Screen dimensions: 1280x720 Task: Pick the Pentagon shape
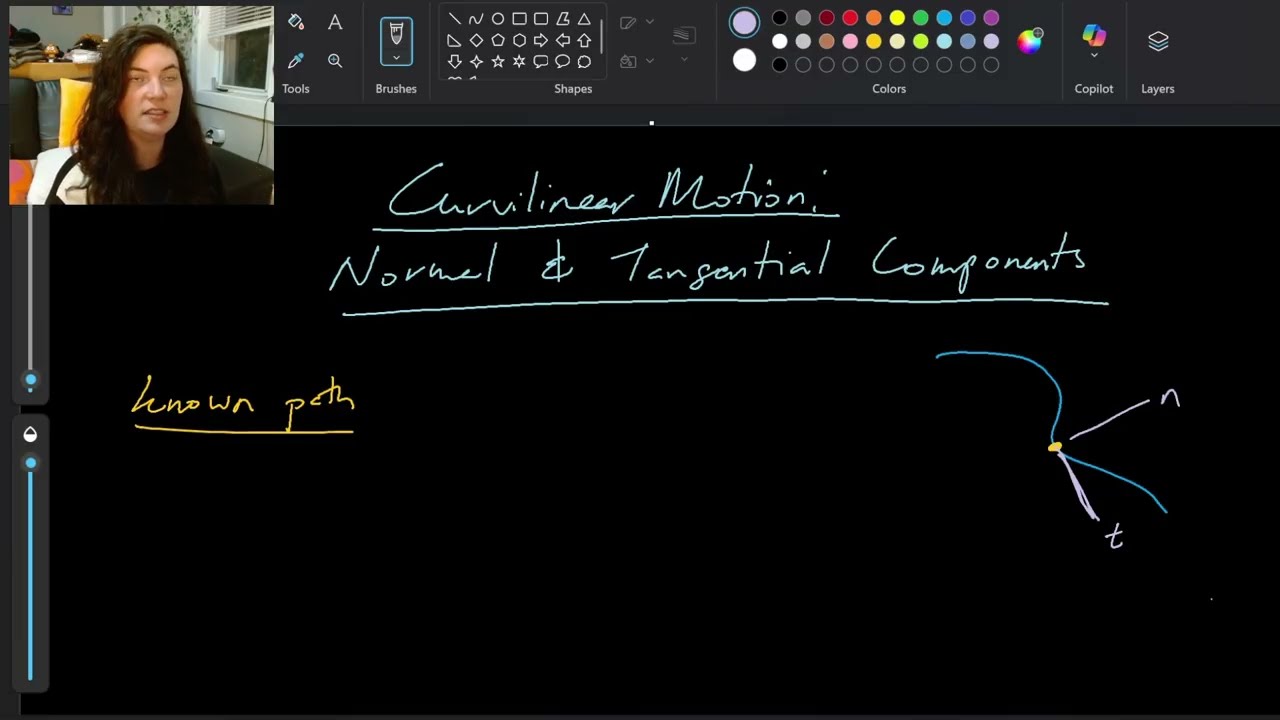(x=498, y=40)
